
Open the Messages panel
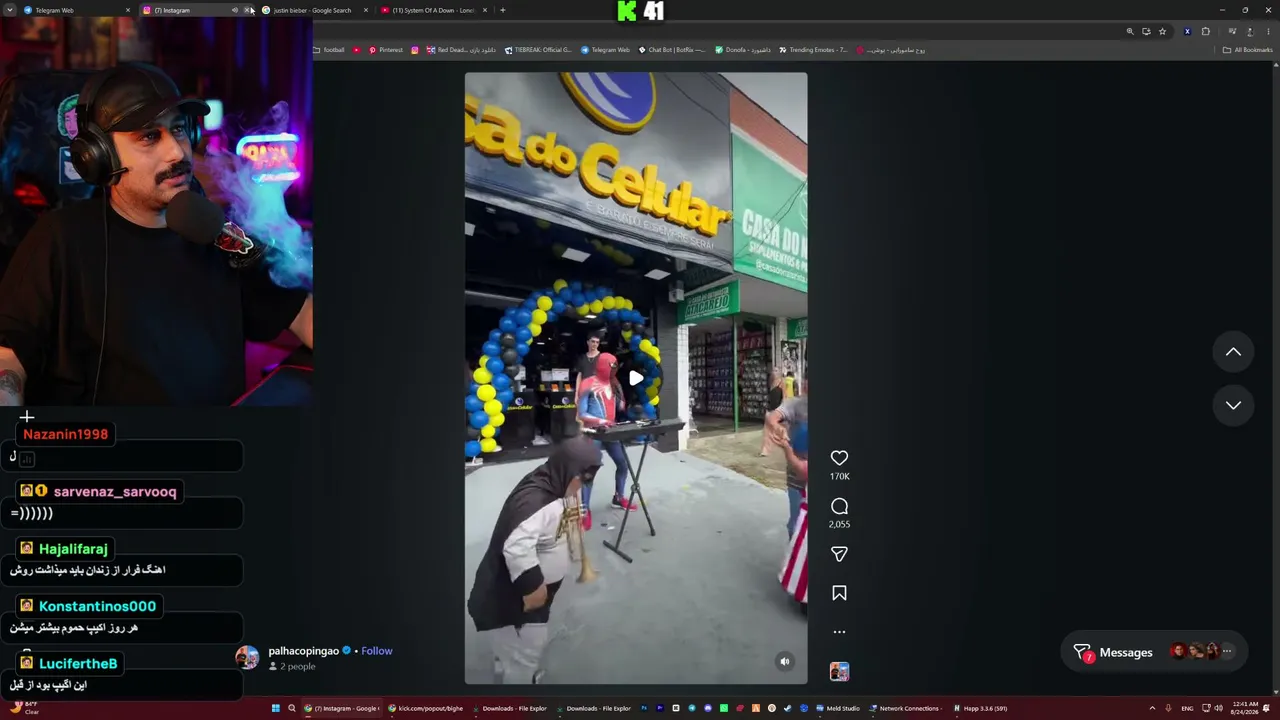tap(1126, 652)
